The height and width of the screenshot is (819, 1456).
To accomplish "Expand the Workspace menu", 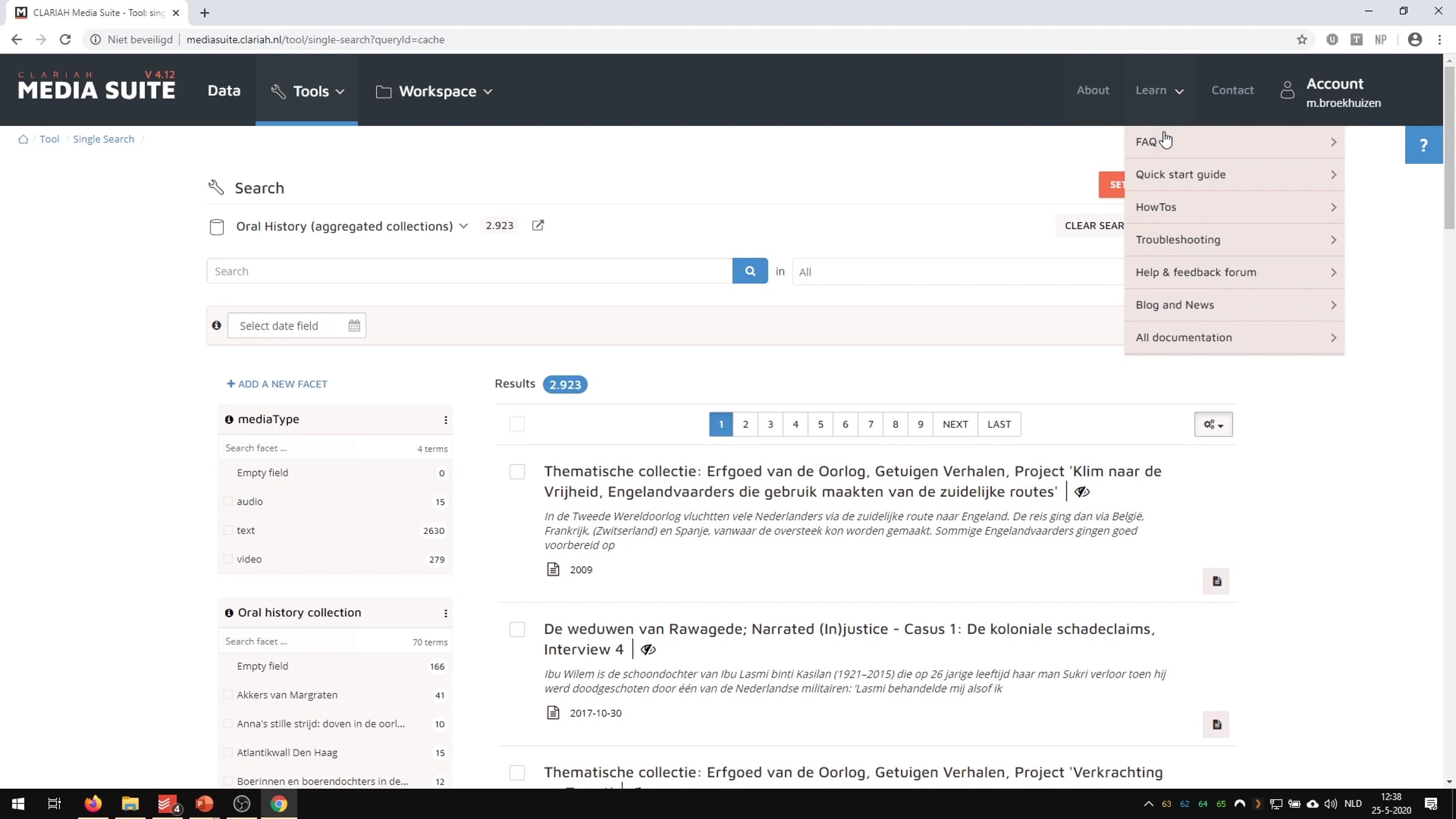I will pyautogui.click(x=434, y=91).
